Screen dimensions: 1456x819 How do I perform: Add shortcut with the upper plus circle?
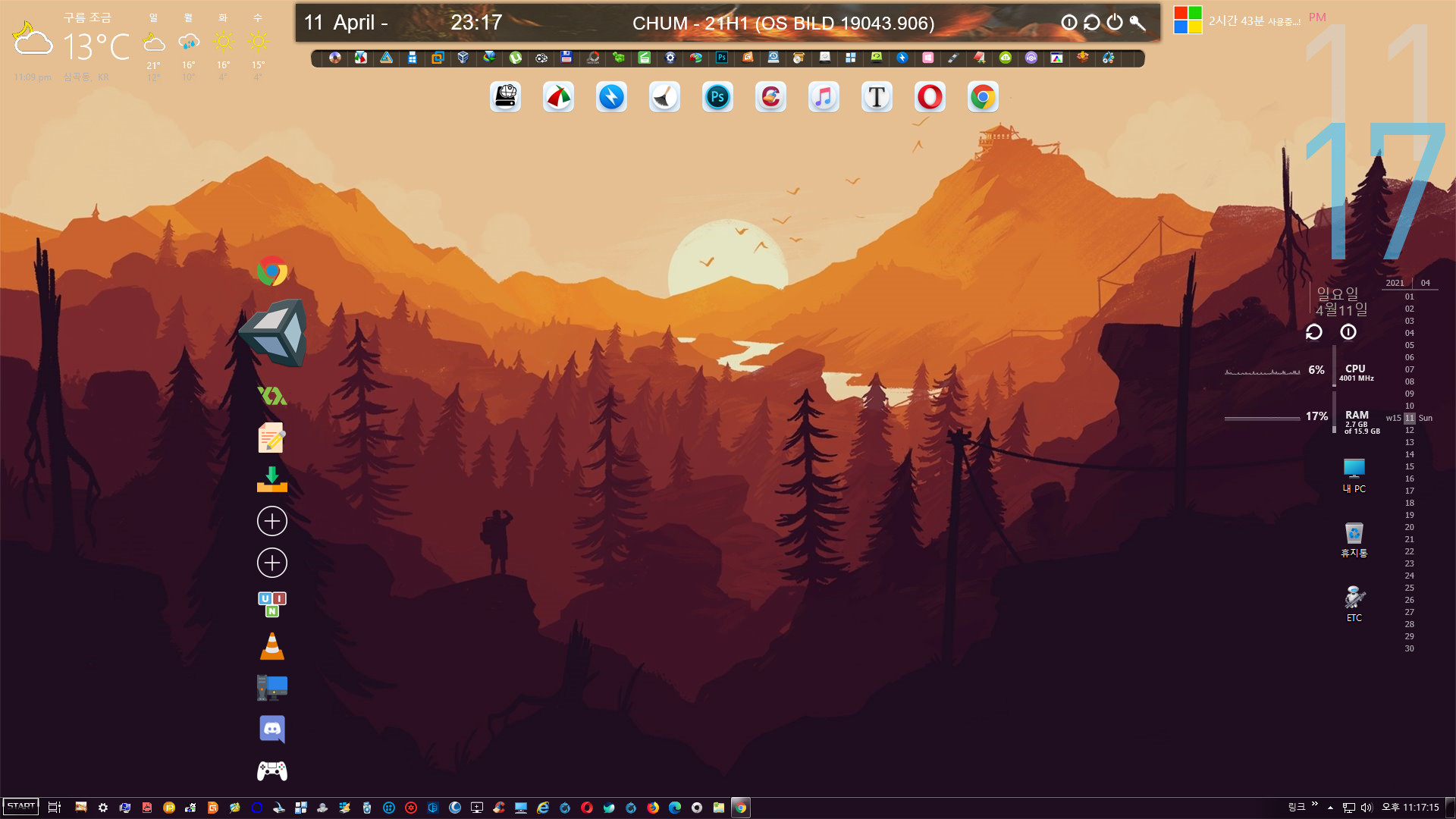(x=272, y=521)
